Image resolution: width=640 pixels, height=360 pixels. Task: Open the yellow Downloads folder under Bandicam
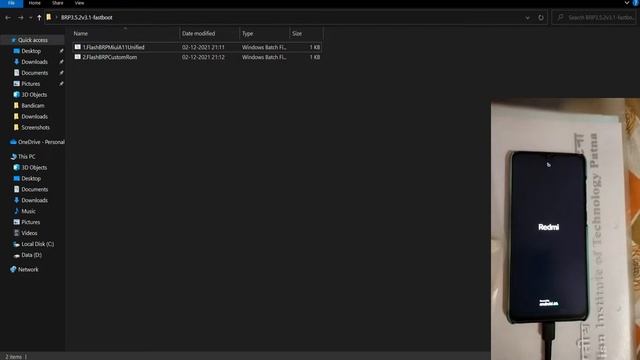34,116
